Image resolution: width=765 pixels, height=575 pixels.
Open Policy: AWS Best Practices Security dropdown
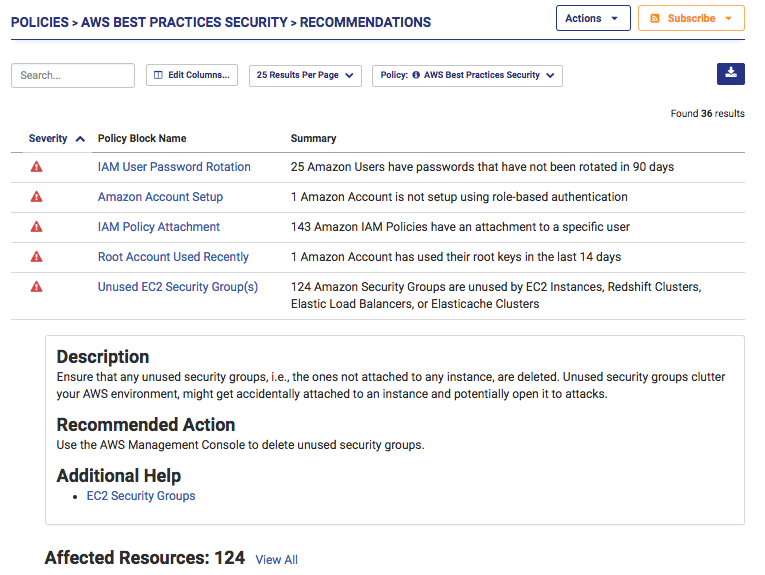pyautogui.click(x=467, y=76)
